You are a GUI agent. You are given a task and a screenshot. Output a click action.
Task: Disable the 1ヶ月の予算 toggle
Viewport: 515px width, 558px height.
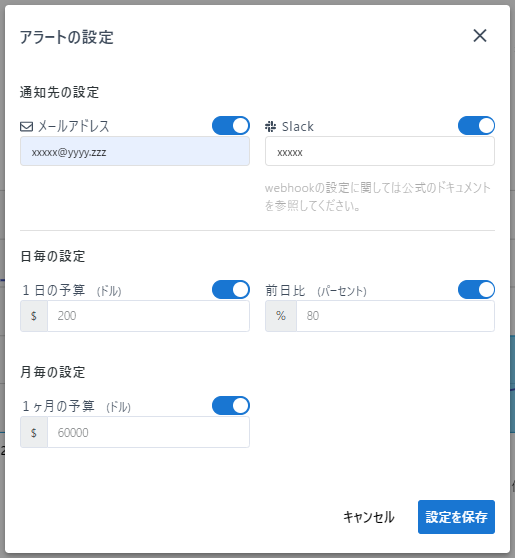pos(231,406)
